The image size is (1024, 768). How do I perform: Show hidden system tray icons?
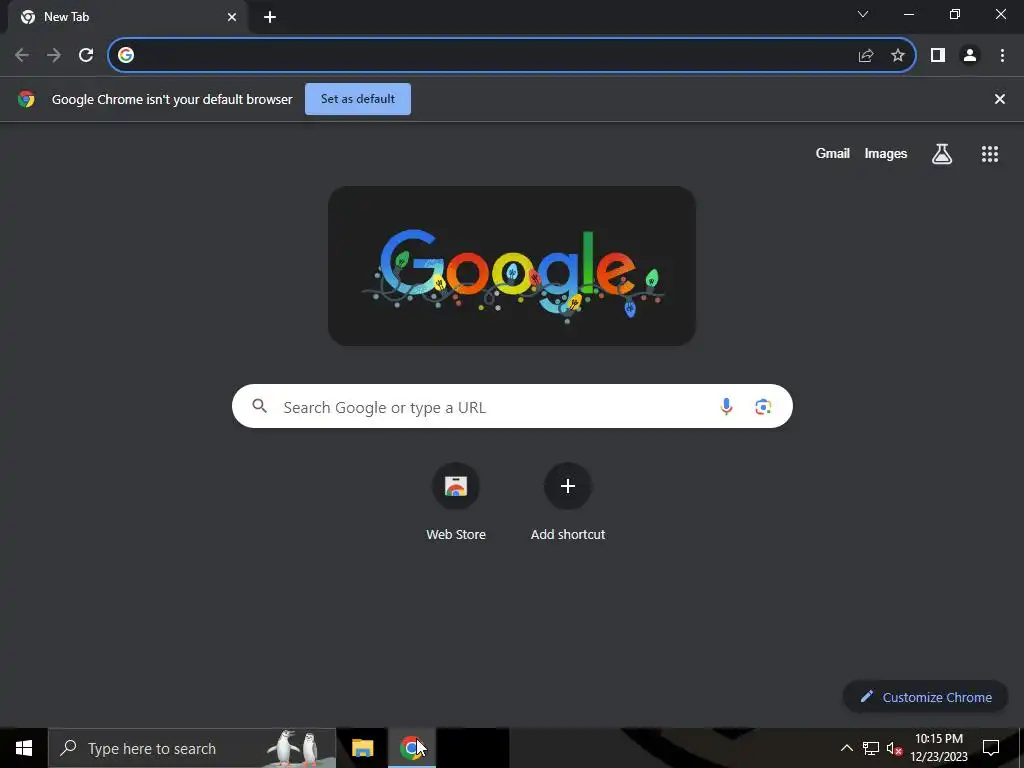pos(846,748)
